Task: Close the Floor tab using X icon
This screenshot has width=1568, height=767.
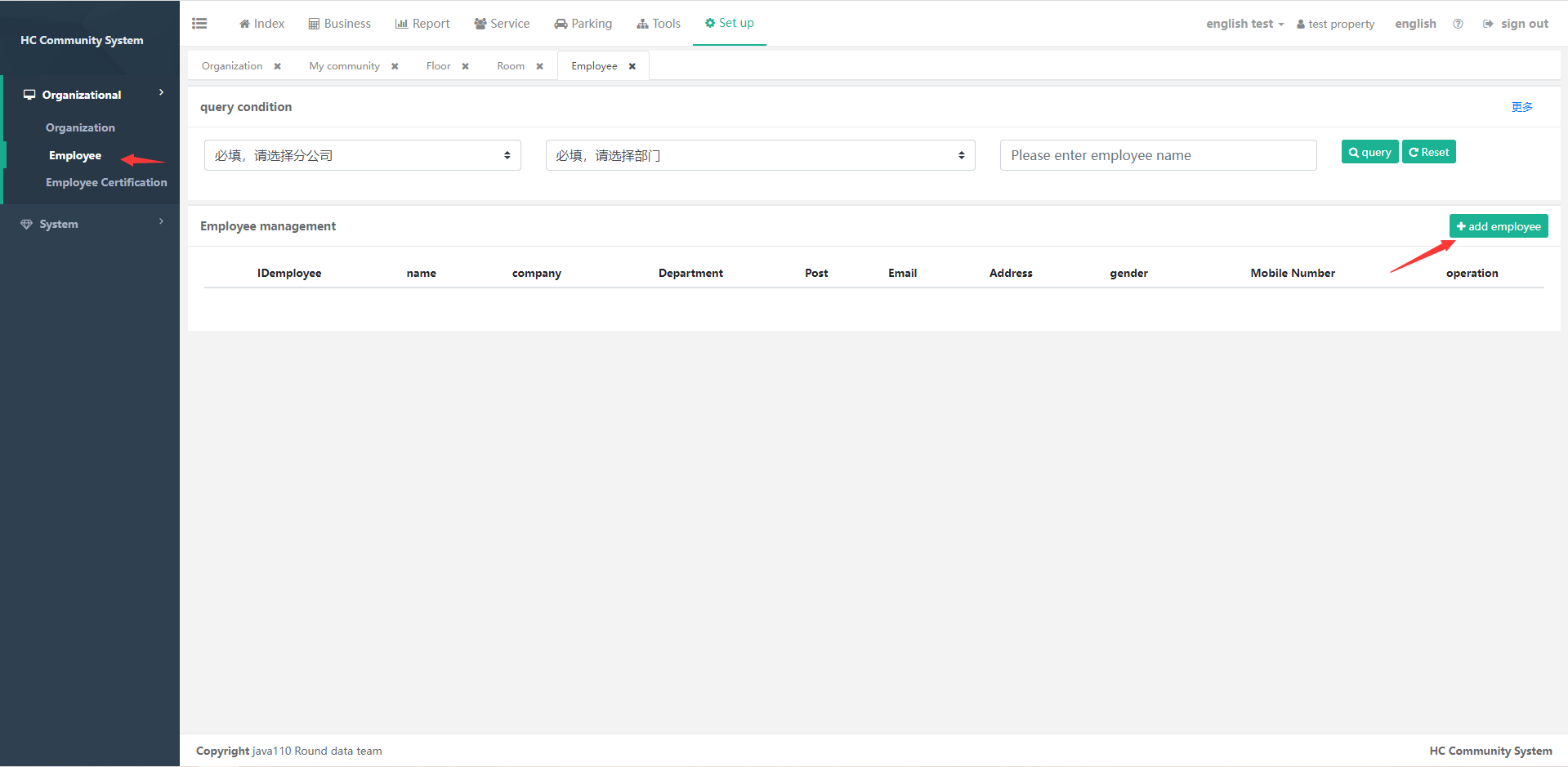Action: click(x=466, y=66)
